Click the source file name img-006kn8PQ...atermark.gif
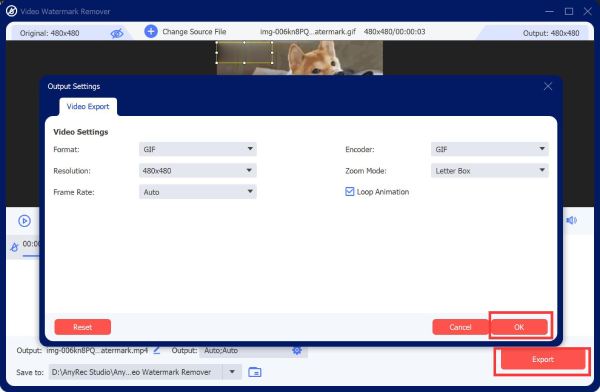The width and height of the screenshot is (600, 392). (x=308, y=32)
